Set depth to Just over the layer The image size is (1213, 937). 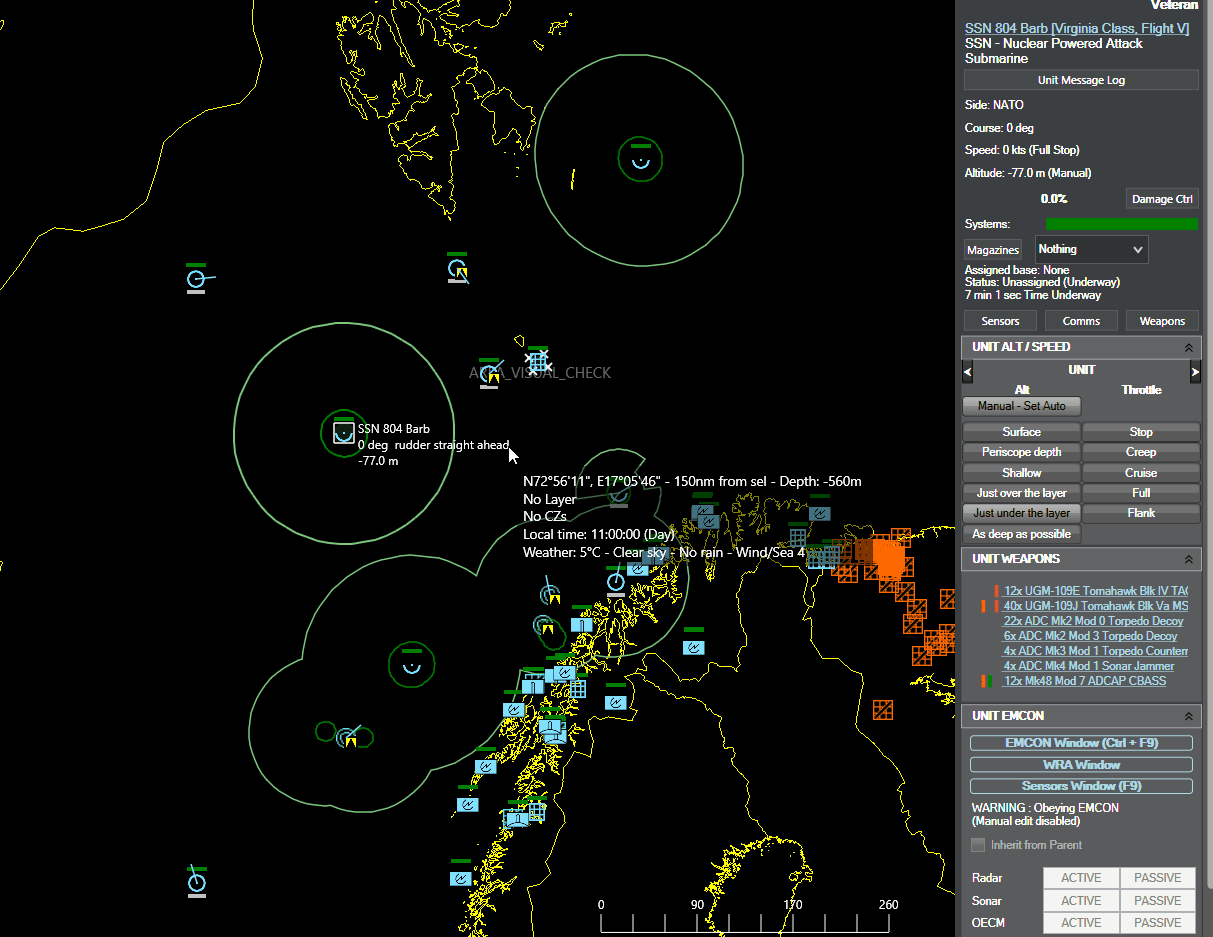pyautogui.click(x=1021, y=493)
